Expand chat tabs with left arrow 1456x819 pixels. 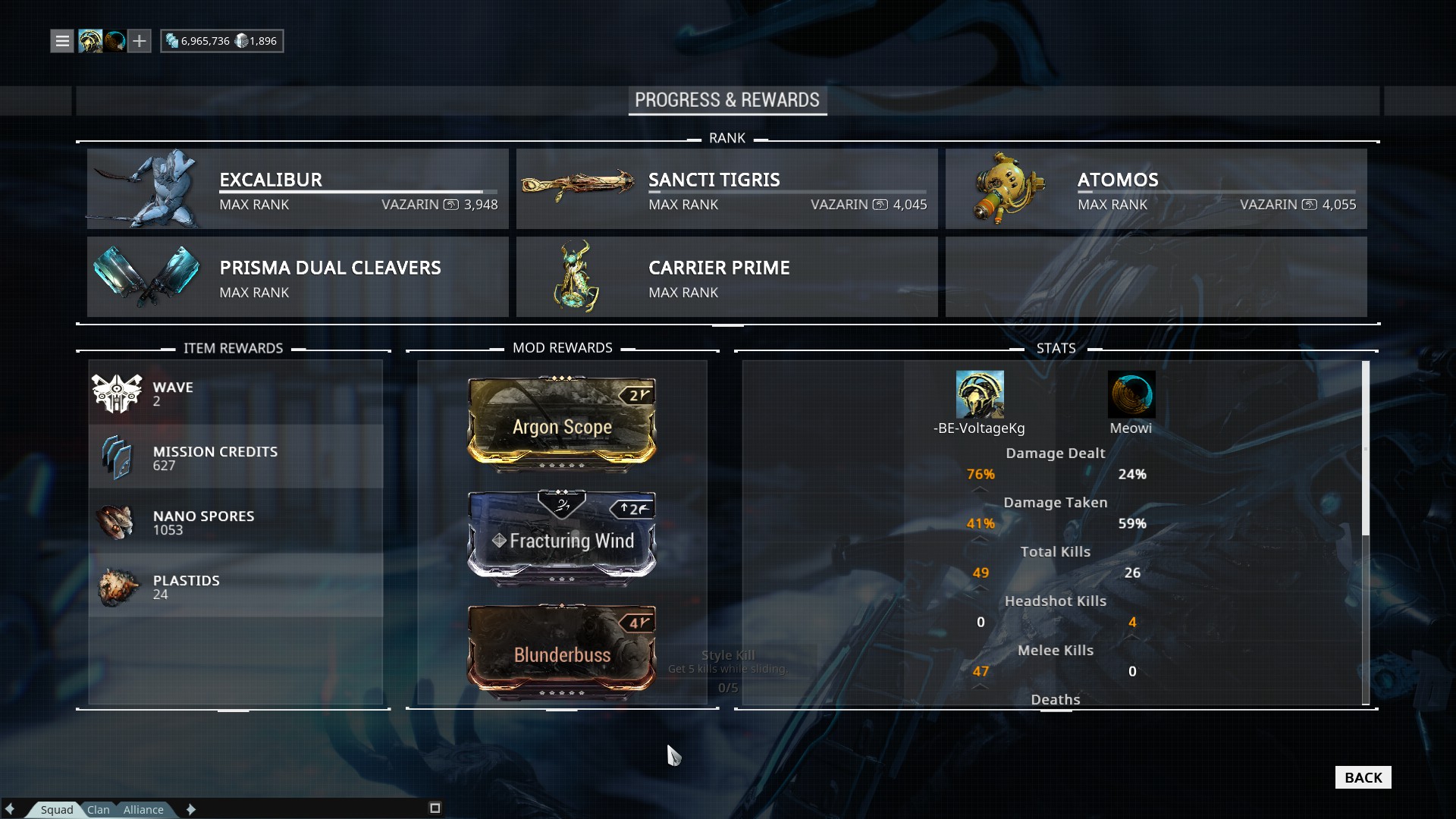click(10, 809)
